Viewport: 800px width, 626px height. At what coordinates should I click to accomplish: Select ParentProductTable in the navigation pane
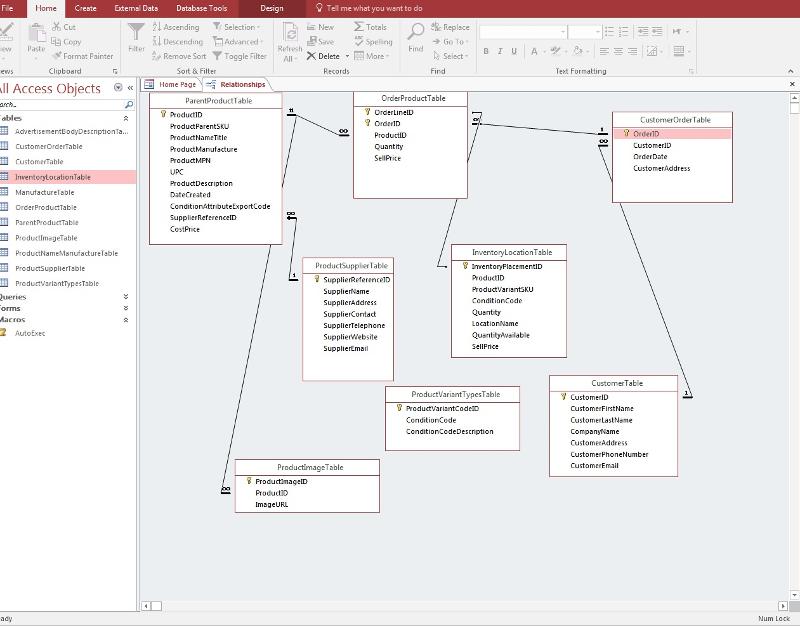click(x=46, y=222)
